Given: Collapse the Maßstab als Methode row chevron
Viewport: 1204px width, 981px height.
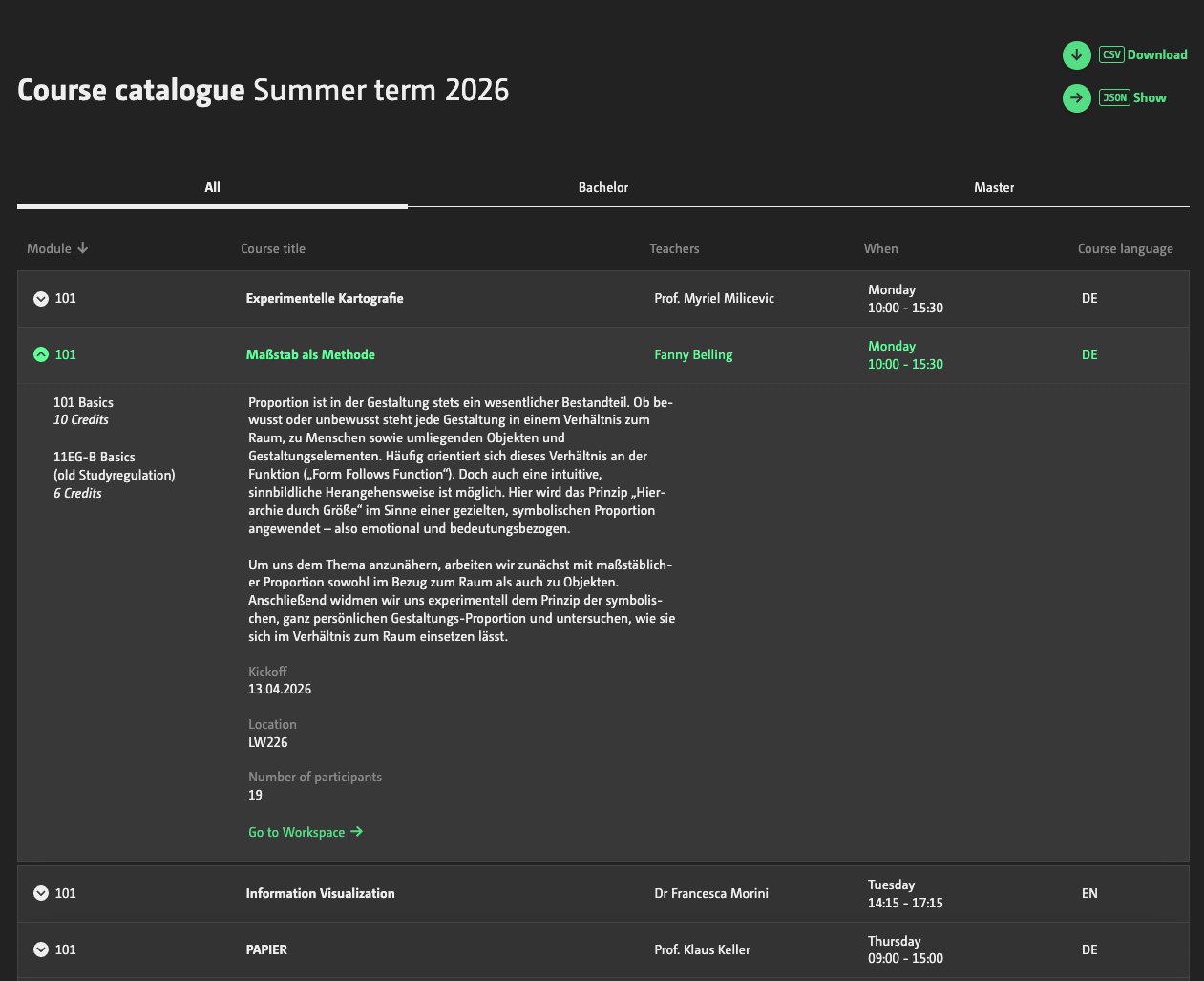Looking at the screenshot, I should [41, 354].
